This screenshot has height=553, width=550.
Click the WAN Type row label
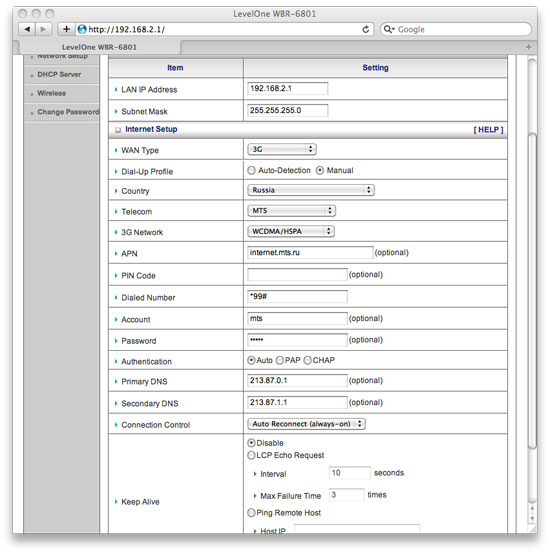click(140, 150)
